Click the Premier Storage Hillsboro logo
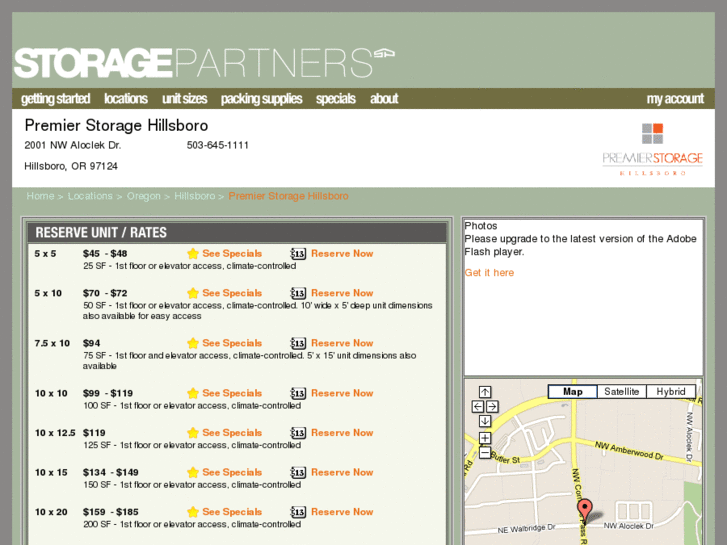 tap(652, 149)
